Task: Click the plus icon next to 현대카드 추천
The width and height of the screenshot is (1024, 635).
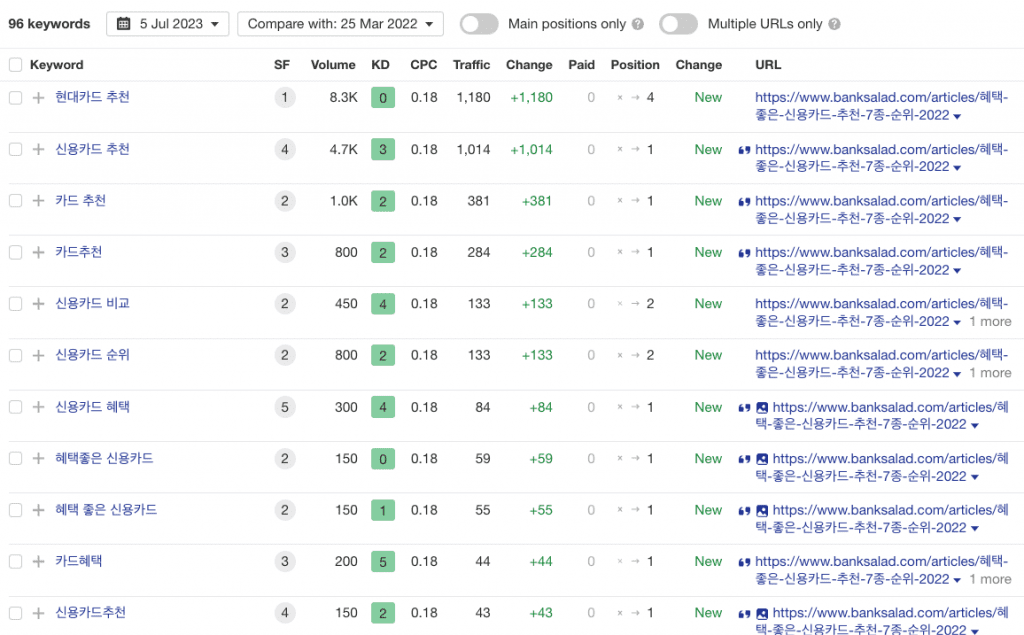Action: [39, 98]
